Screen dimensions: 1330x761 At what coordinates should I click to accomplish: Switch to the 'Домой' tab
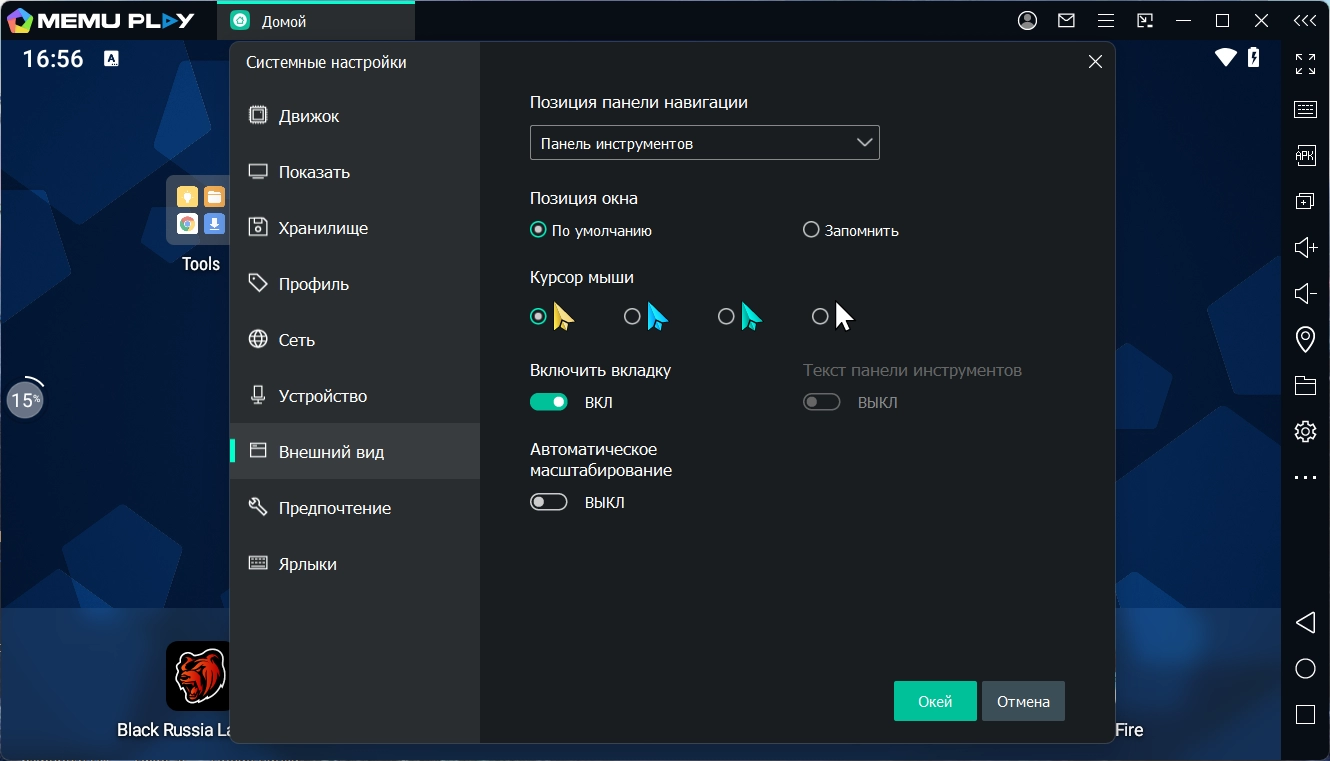pyautogui.click(x=316, y=20)
